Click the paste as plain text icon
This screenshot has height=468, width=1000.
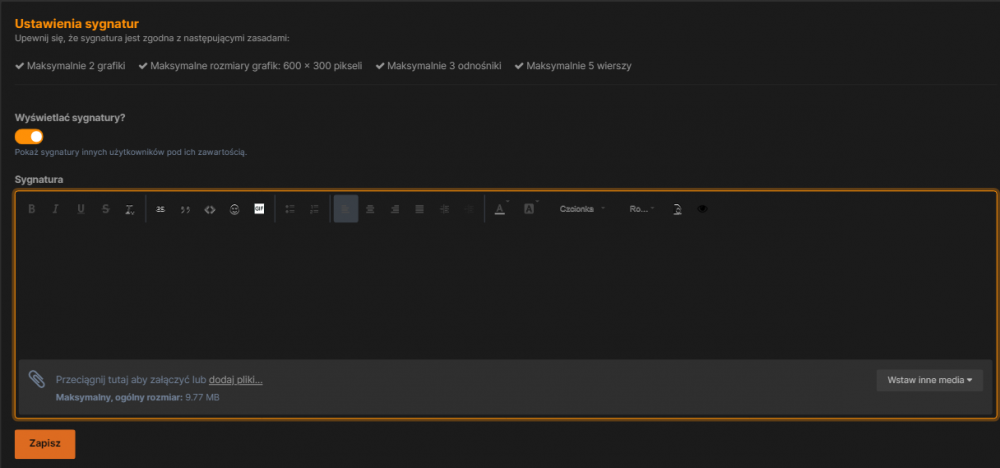pos(677,209)
